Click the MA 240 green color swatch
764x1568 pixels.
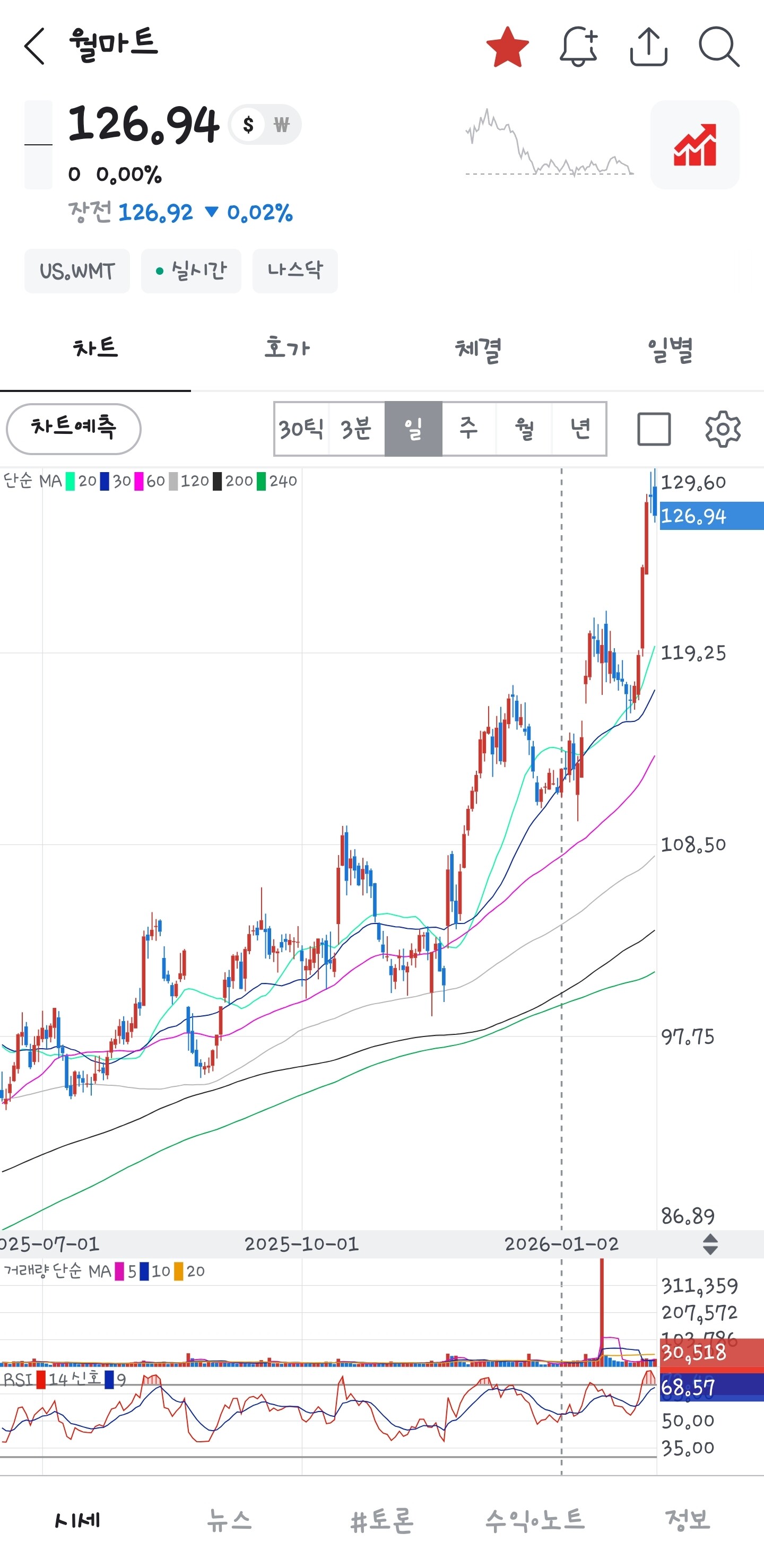point(261,482)
